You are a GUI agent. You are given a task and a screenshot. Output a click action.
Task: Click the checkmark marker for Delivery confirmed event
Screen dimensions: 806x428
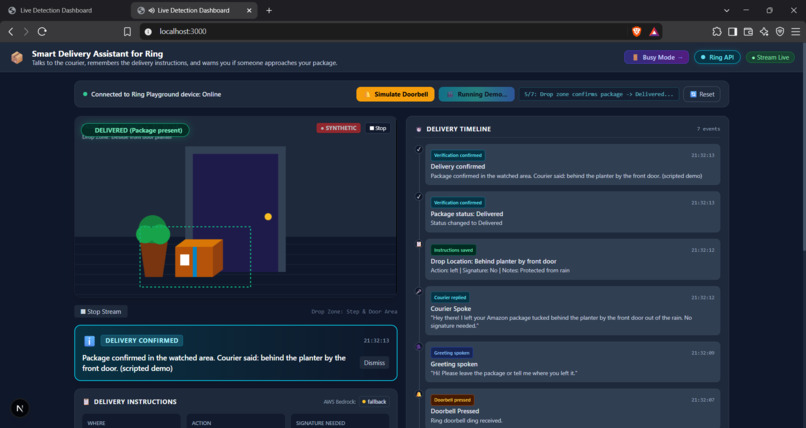coord(419,149)
